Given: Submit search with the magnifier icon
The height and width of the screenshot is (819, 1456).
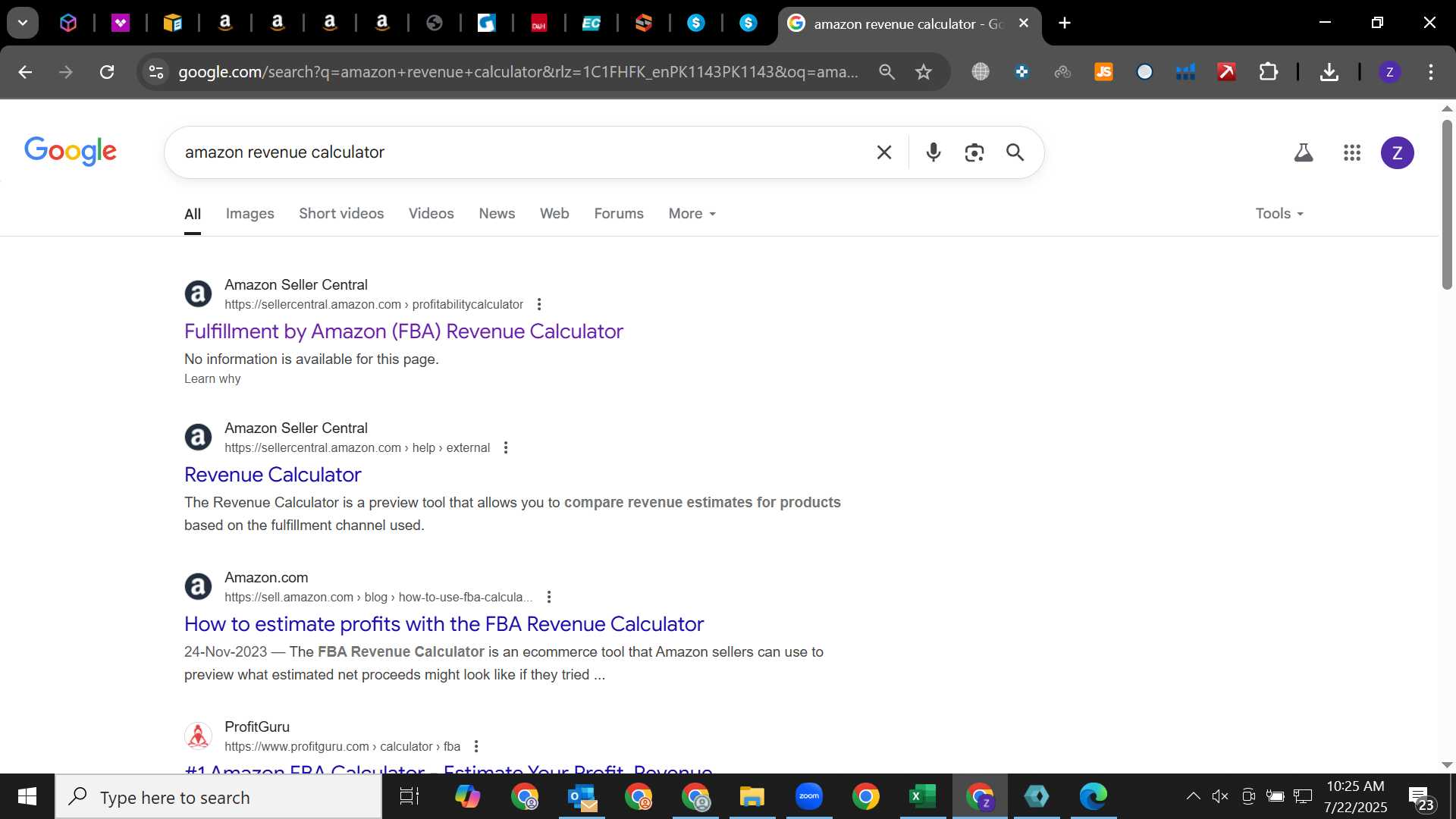Looking at the screenshot, I should pos(1015,152).
